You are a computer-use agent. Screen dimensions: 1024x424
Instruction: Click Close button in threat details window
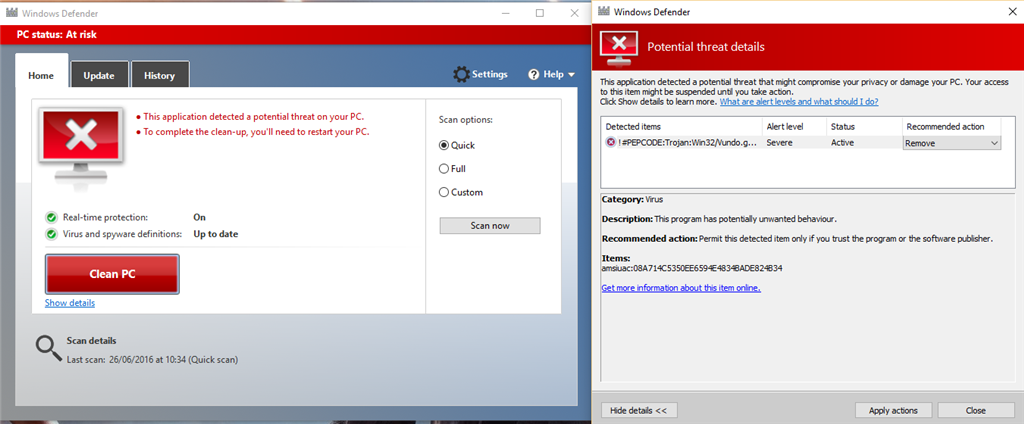(x=976, y=410)
